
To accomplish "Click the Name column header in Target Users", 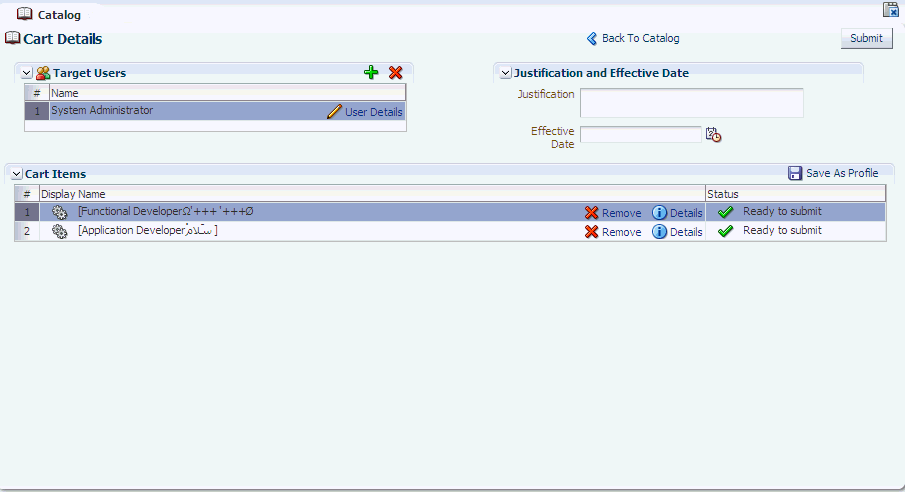I will click(227, 93).
